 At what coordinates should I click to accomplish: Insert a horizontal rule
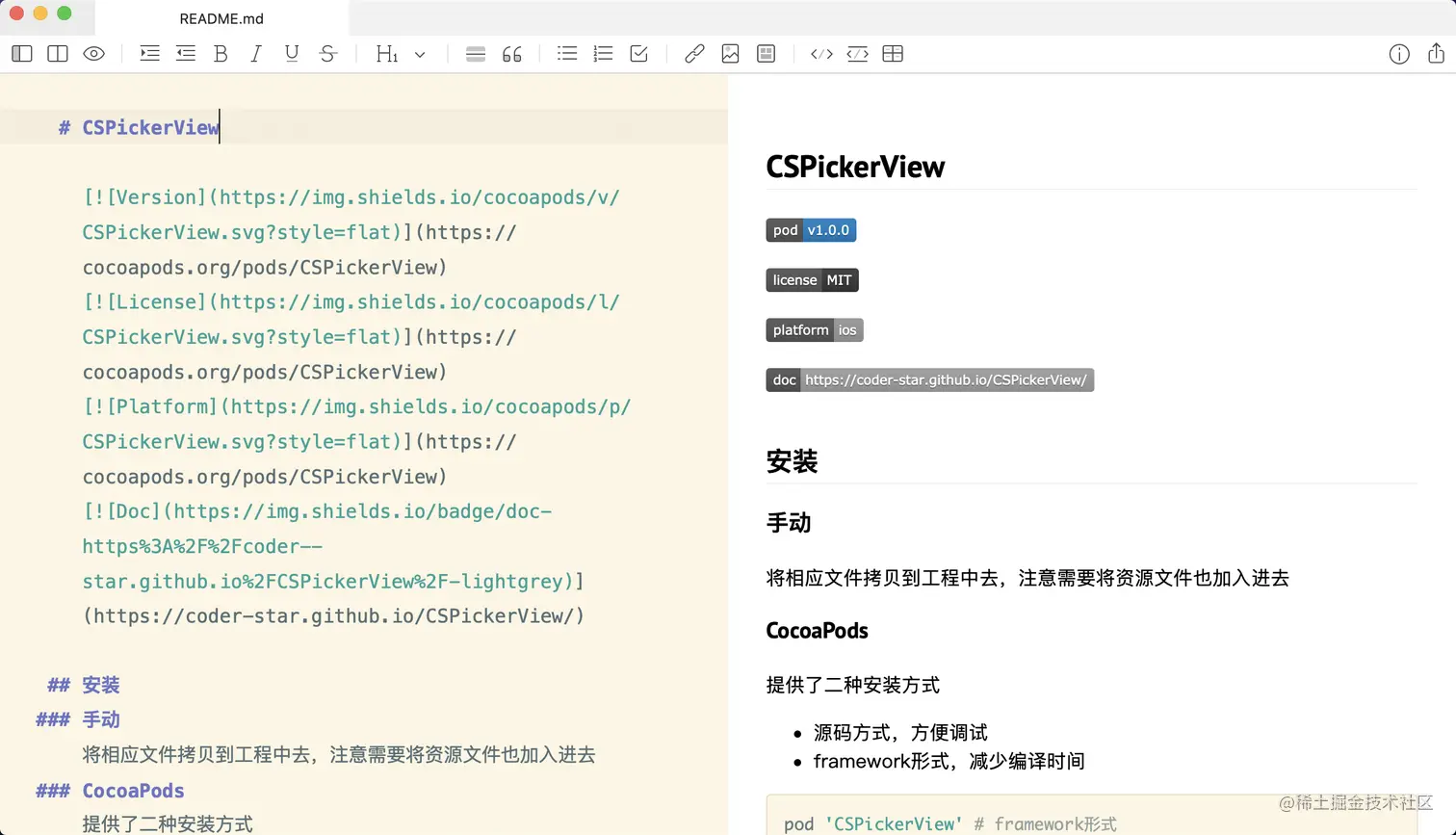476,54
